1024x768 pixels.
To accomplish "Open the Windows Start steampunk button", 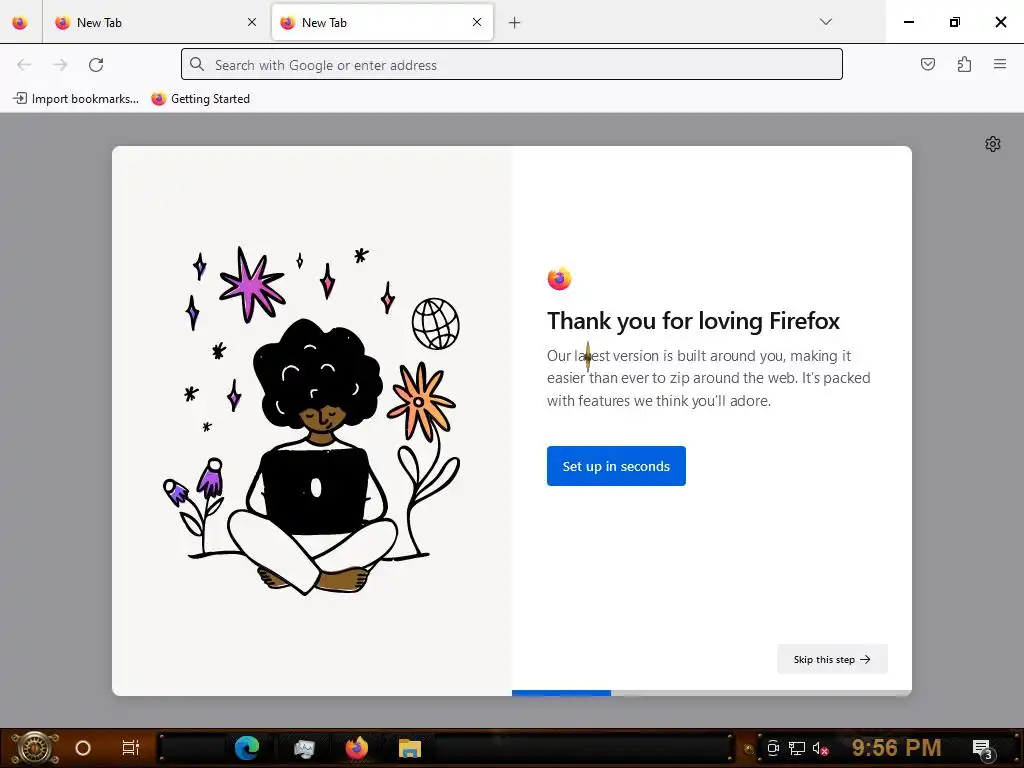I will click(35, 748).
